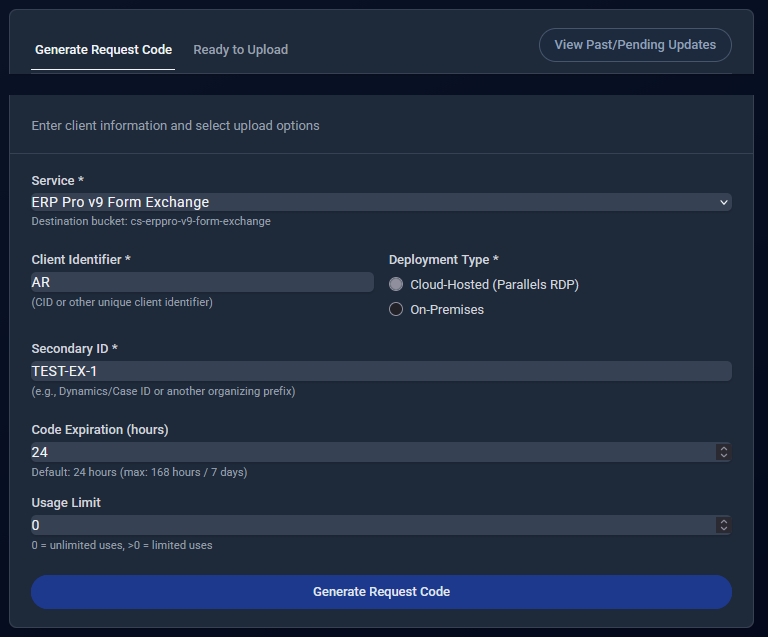Image resolution: width=768 pixels, height=637 pixels.
Task: Click 'Enter client information' heading text
Action: point(175,126)
